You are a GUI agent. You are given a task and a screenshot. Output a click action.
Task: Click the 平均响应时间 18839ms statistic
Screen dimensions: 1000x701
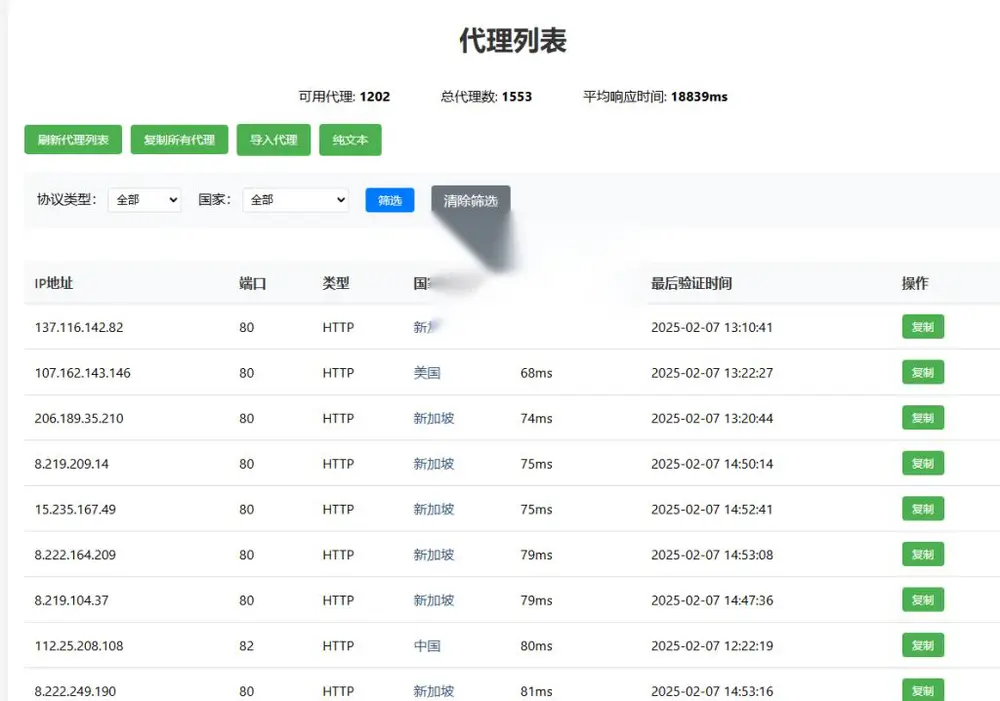pyautogui.click(x=655, y=96)
